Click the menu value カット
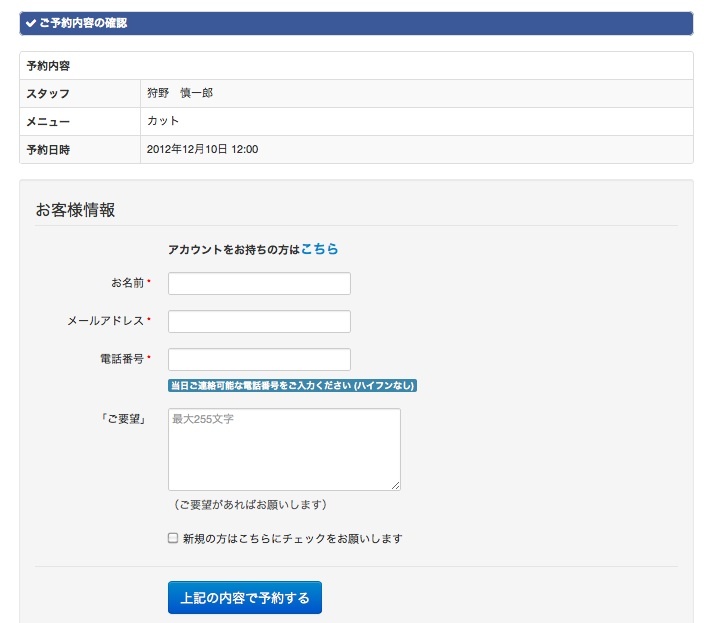The image size is (709, 623). tap(163, 121)
